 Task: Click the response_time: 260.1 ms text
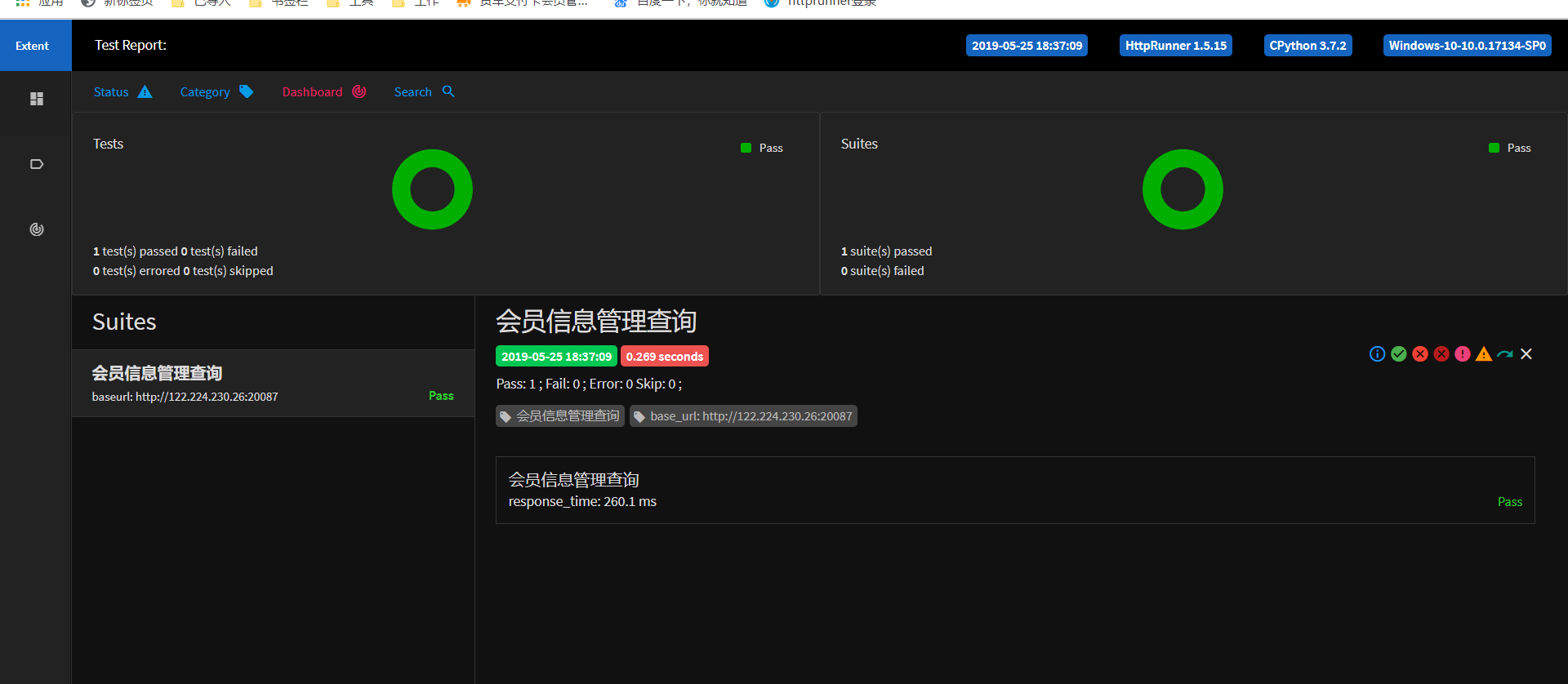tap(582, 502)
